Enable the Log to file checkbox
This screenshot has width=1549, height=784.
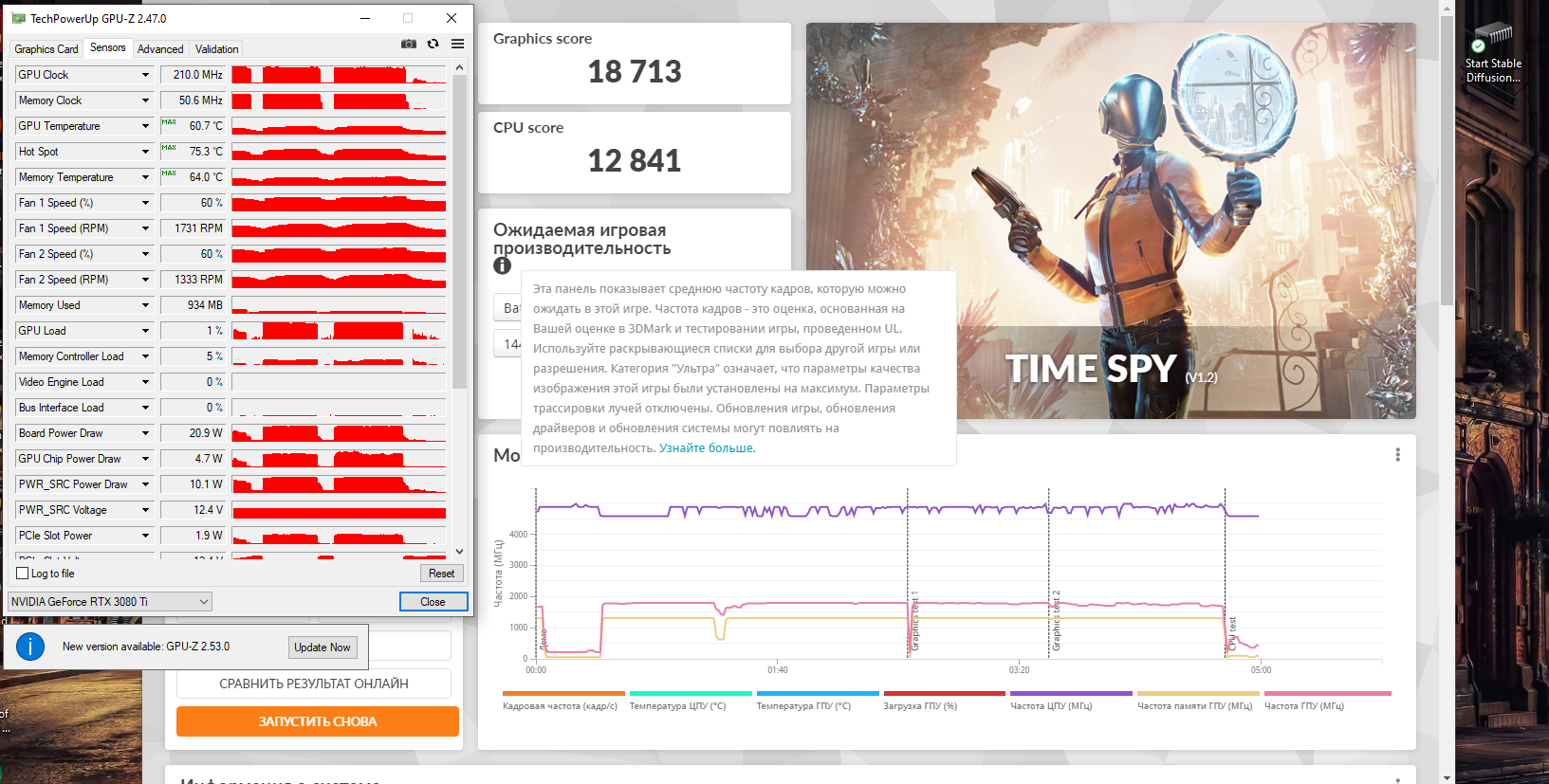(x=23, y=574)
